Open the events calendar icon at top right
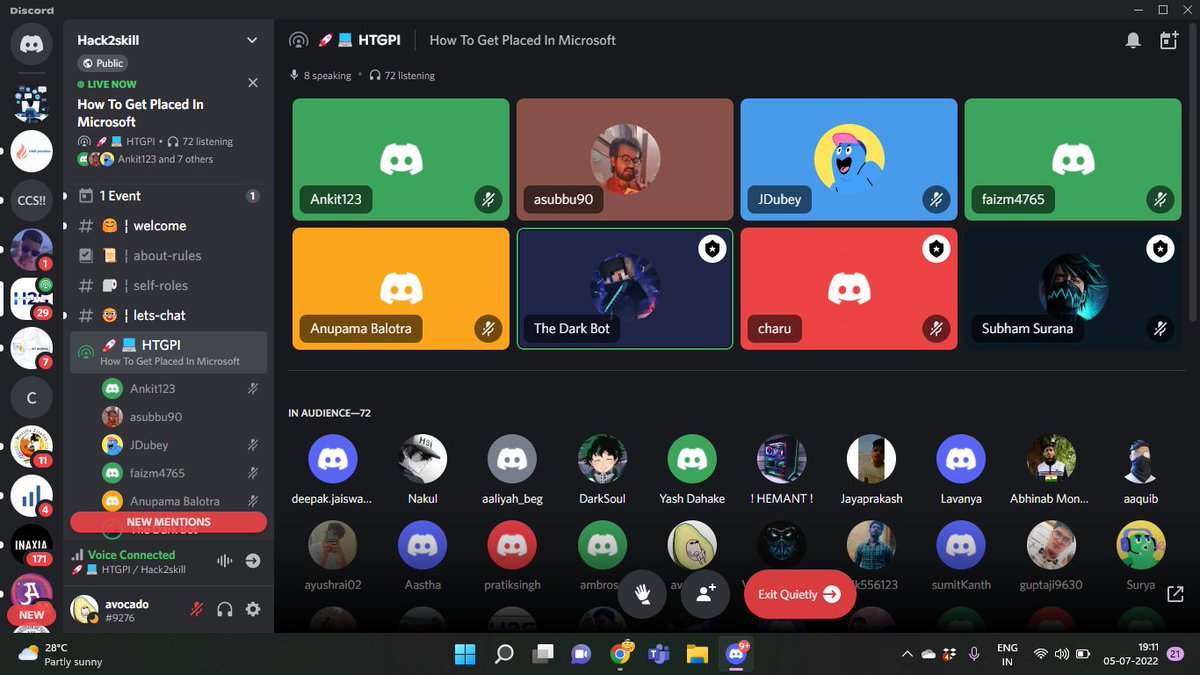1200x675 pixels. point(1169,40)
